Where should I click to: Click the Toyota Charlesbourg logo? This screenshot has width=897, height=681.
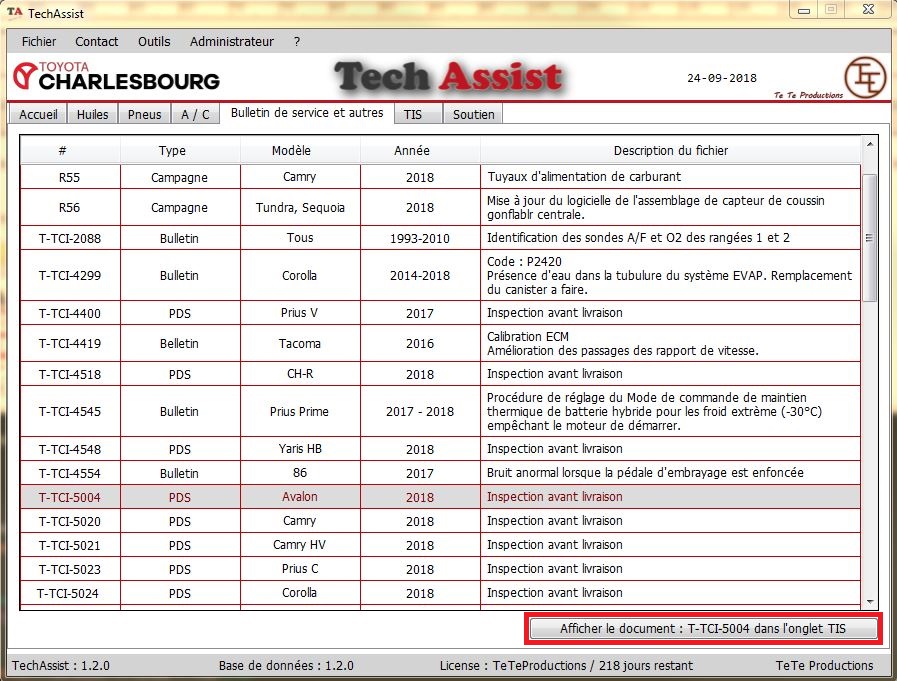pyautogui.click(x=116, y=77)
